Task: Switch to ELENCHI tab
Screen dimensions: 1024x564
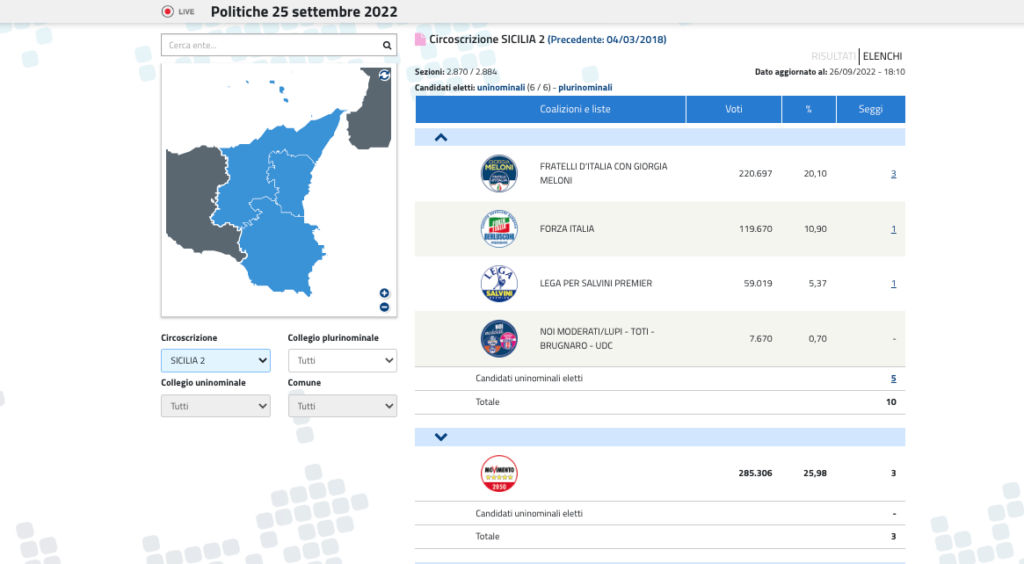Action: click(x=882, y=56)
